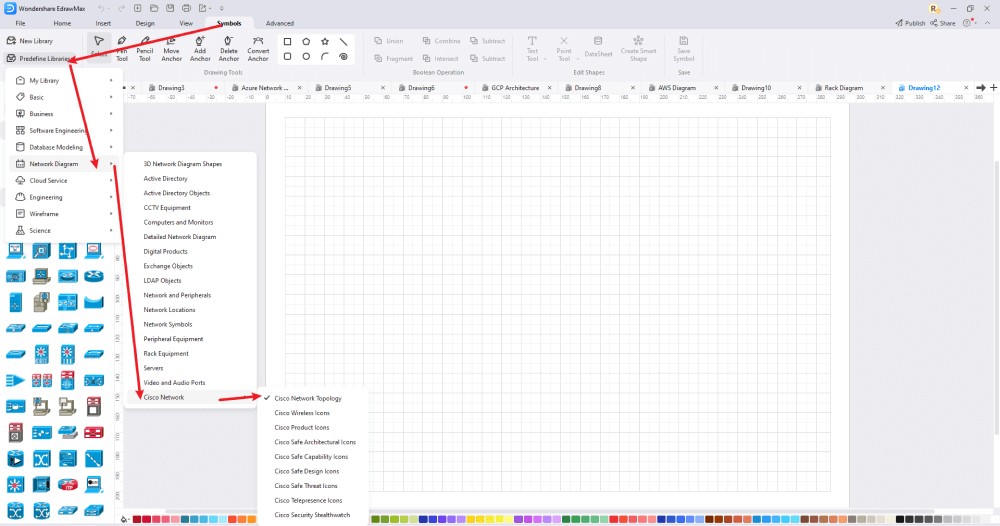Open the Rack Diagram document tab
Viewport: 1000px width, 526px height.
tap(843, 88)
